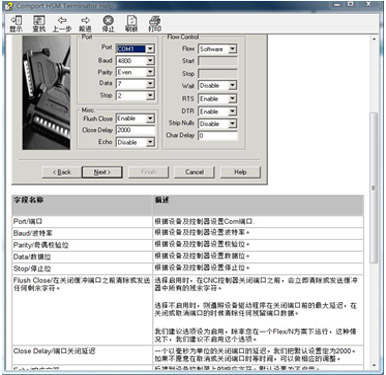Open the DTR dropdown
Viewport: 386px width, 375px height.
coord(233,111)
